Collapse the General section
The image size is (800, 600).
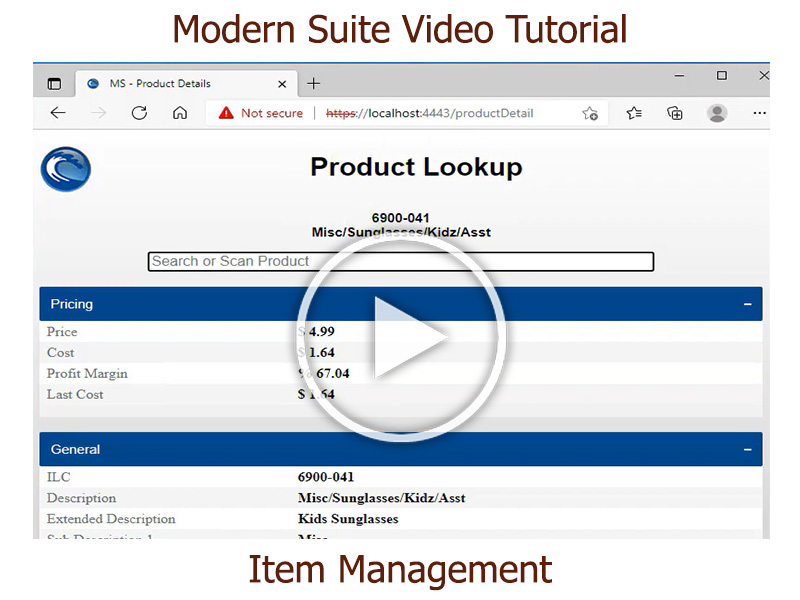tap(747, 449)
